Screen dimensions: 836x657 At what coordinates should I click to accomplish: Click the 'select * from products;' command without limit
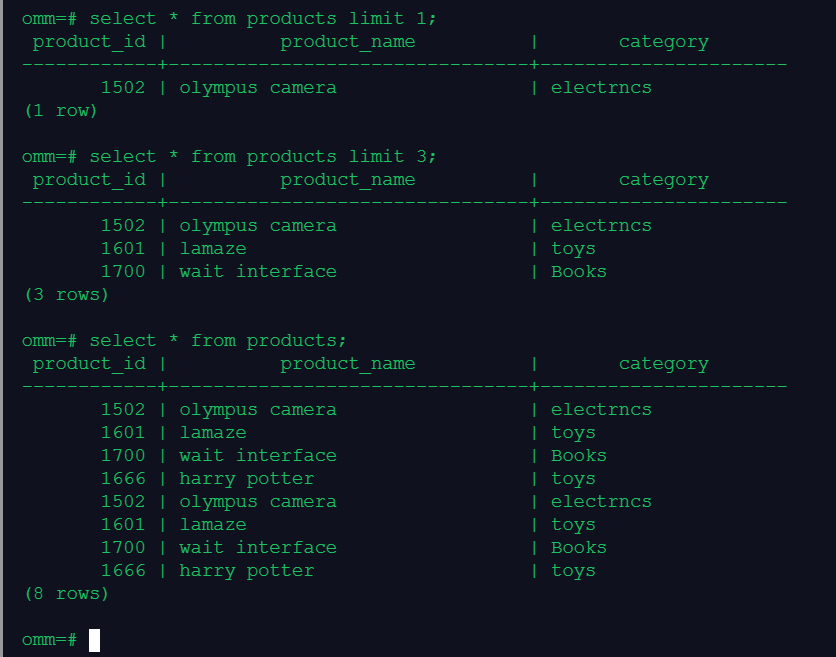pos(218,341)
